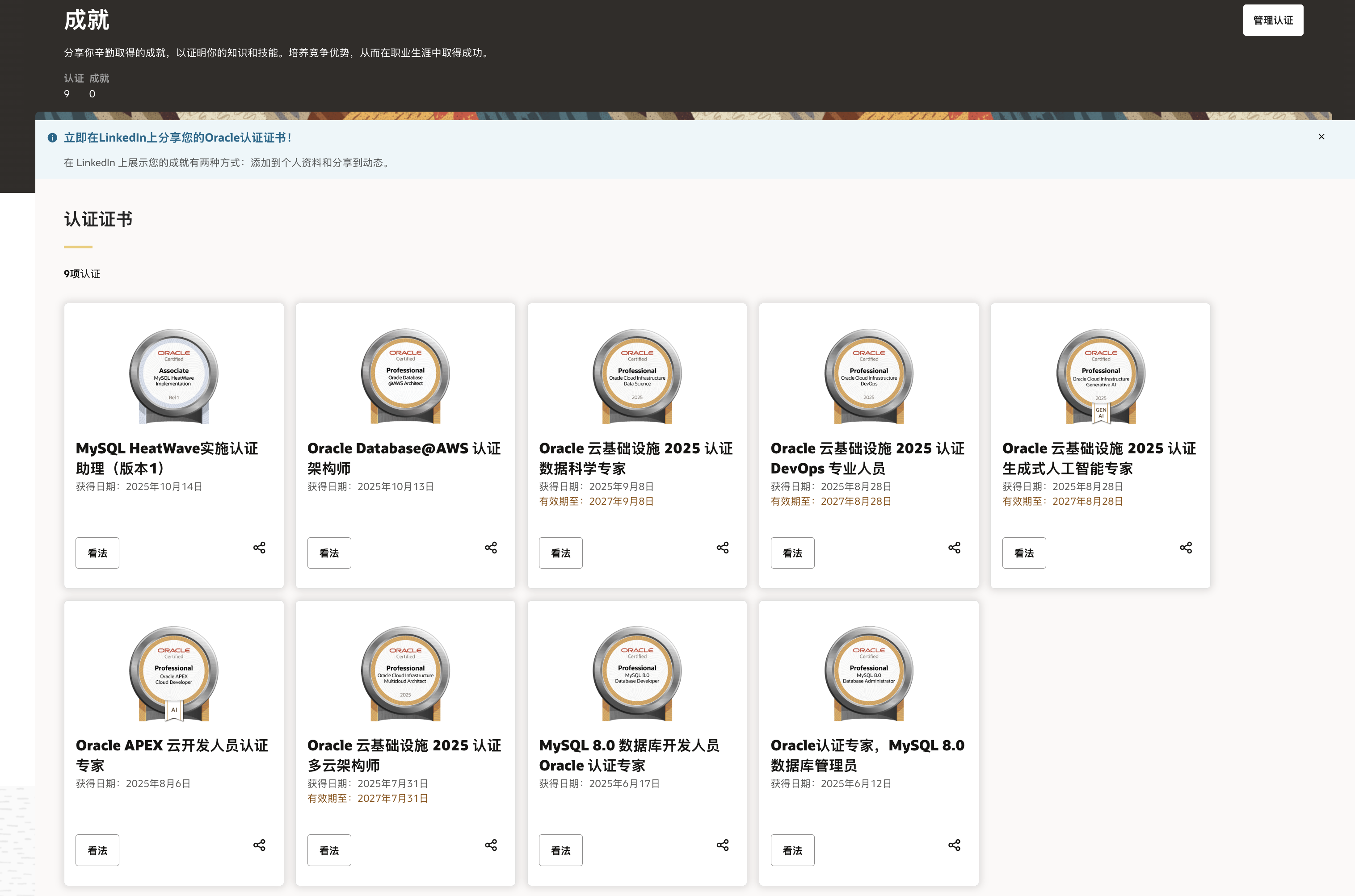Share the DevOps professional certification

tap(954, 548)
